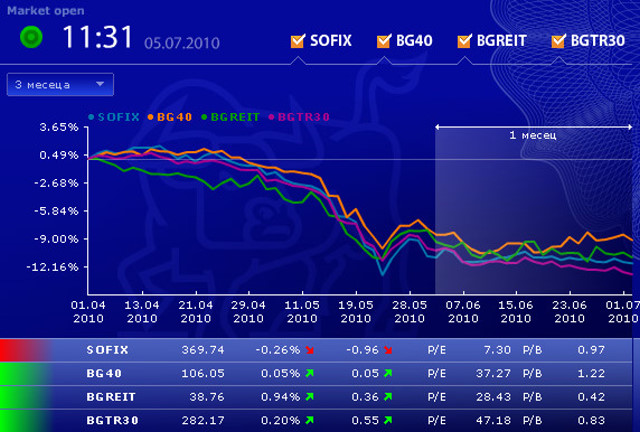The width and height of the screenshot is (640, 432).
Task: Click the red down arrow in SOFIX row
Action: pyautogui.click(x=309, y=350)
